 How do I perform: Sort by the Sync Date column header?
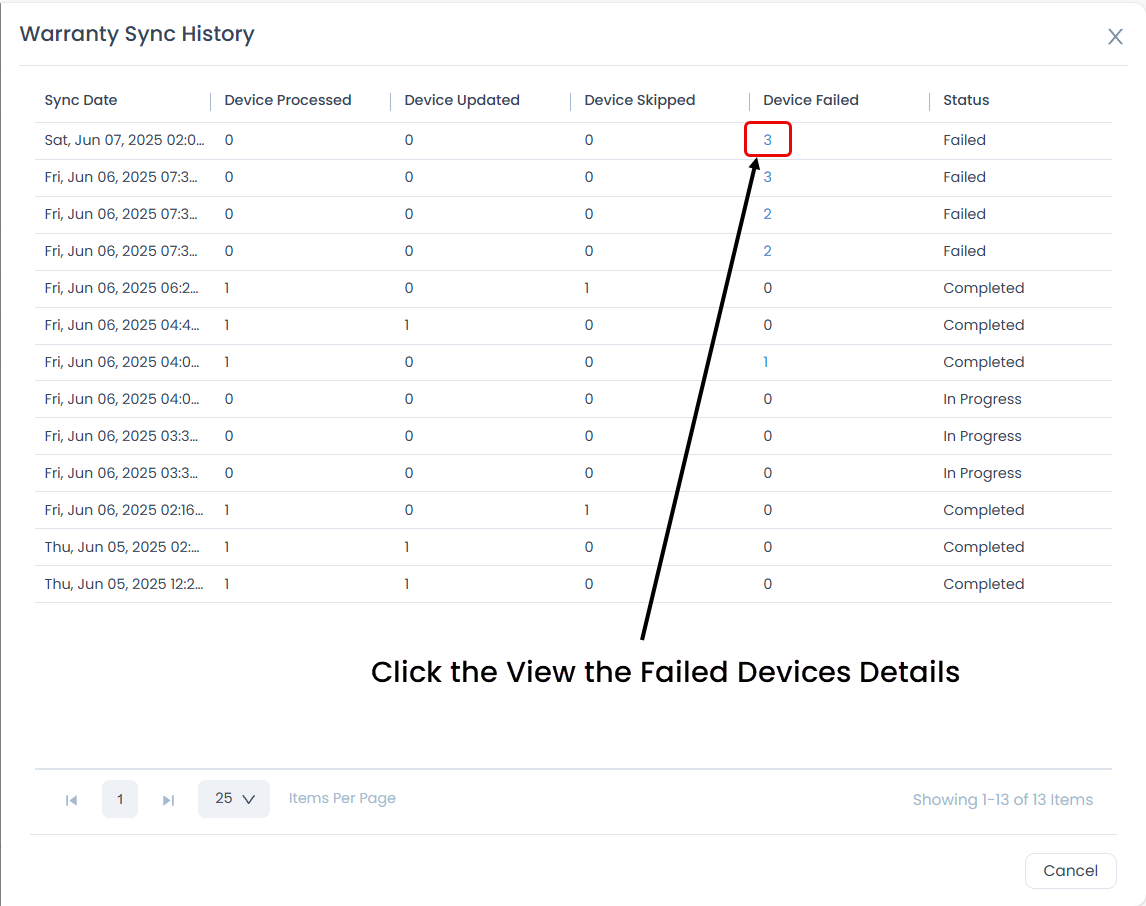(81, 100)
